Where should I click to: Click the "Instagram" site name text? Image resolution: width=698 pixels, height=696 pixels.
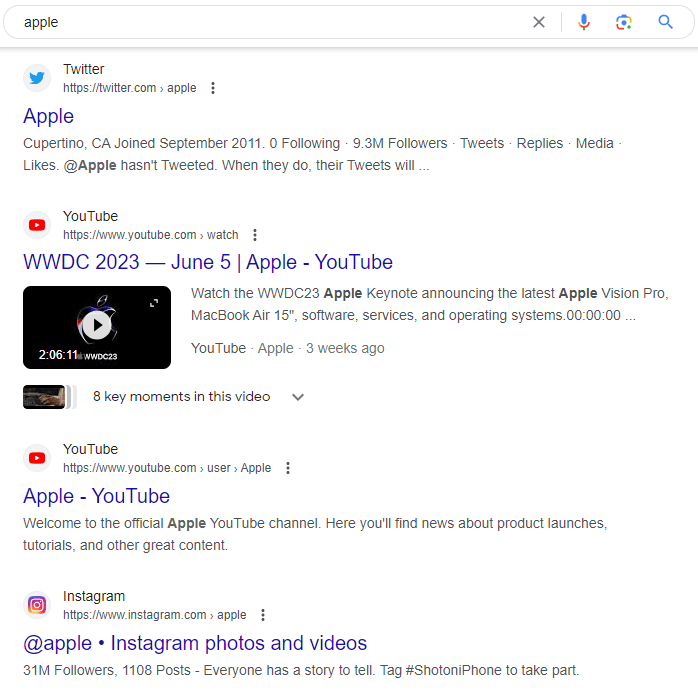[x=94, y=596]
